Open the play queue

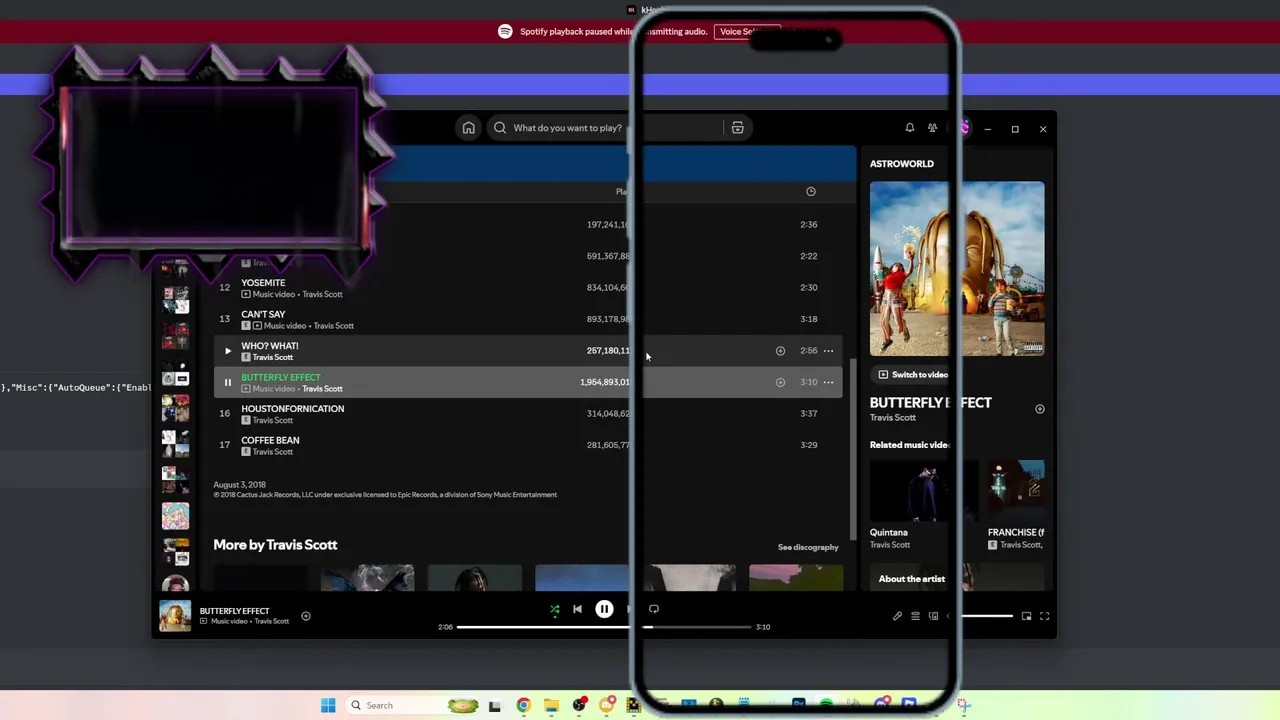coord(915,616)
